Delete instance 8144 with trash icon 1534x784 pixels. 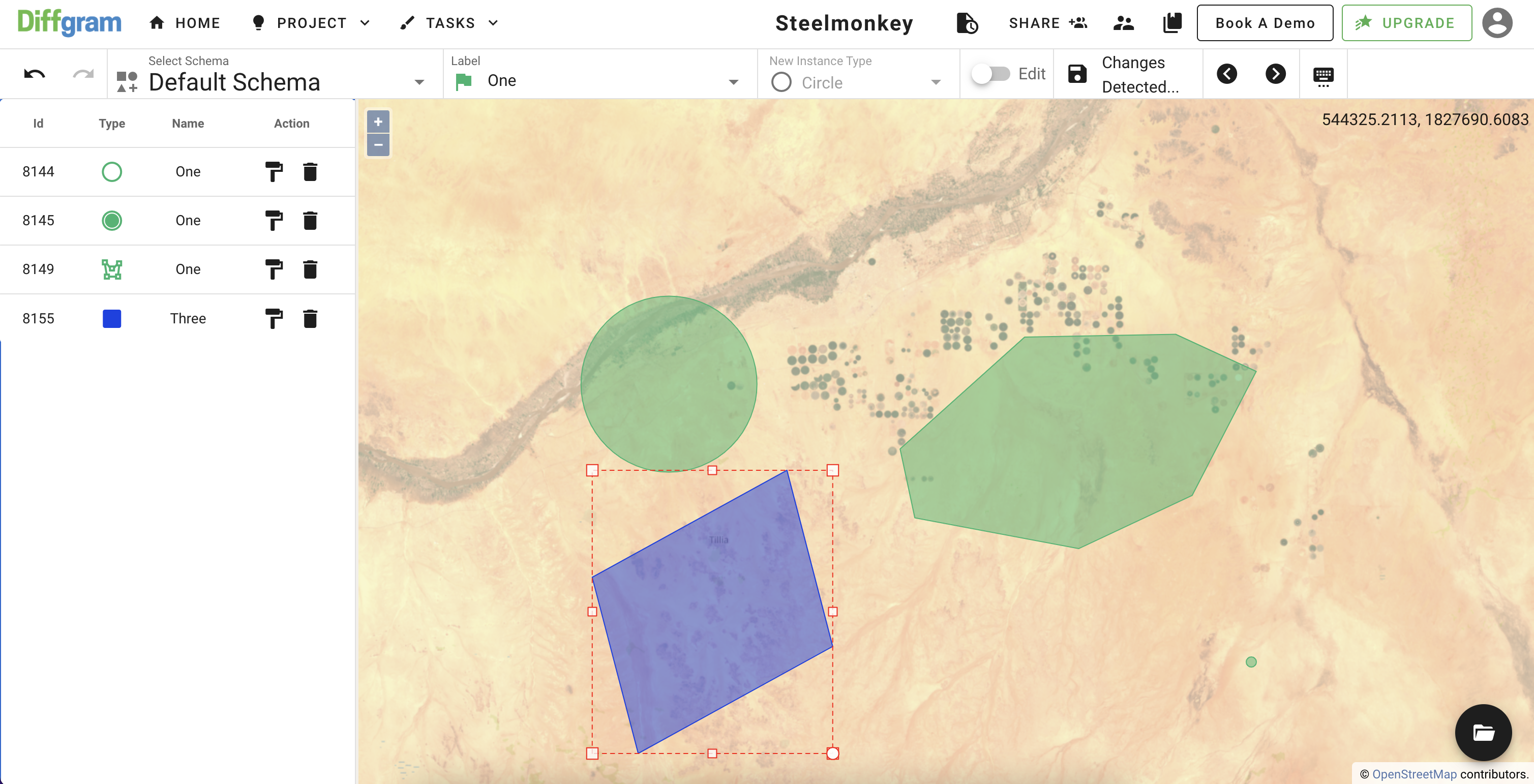coord(310,171)
